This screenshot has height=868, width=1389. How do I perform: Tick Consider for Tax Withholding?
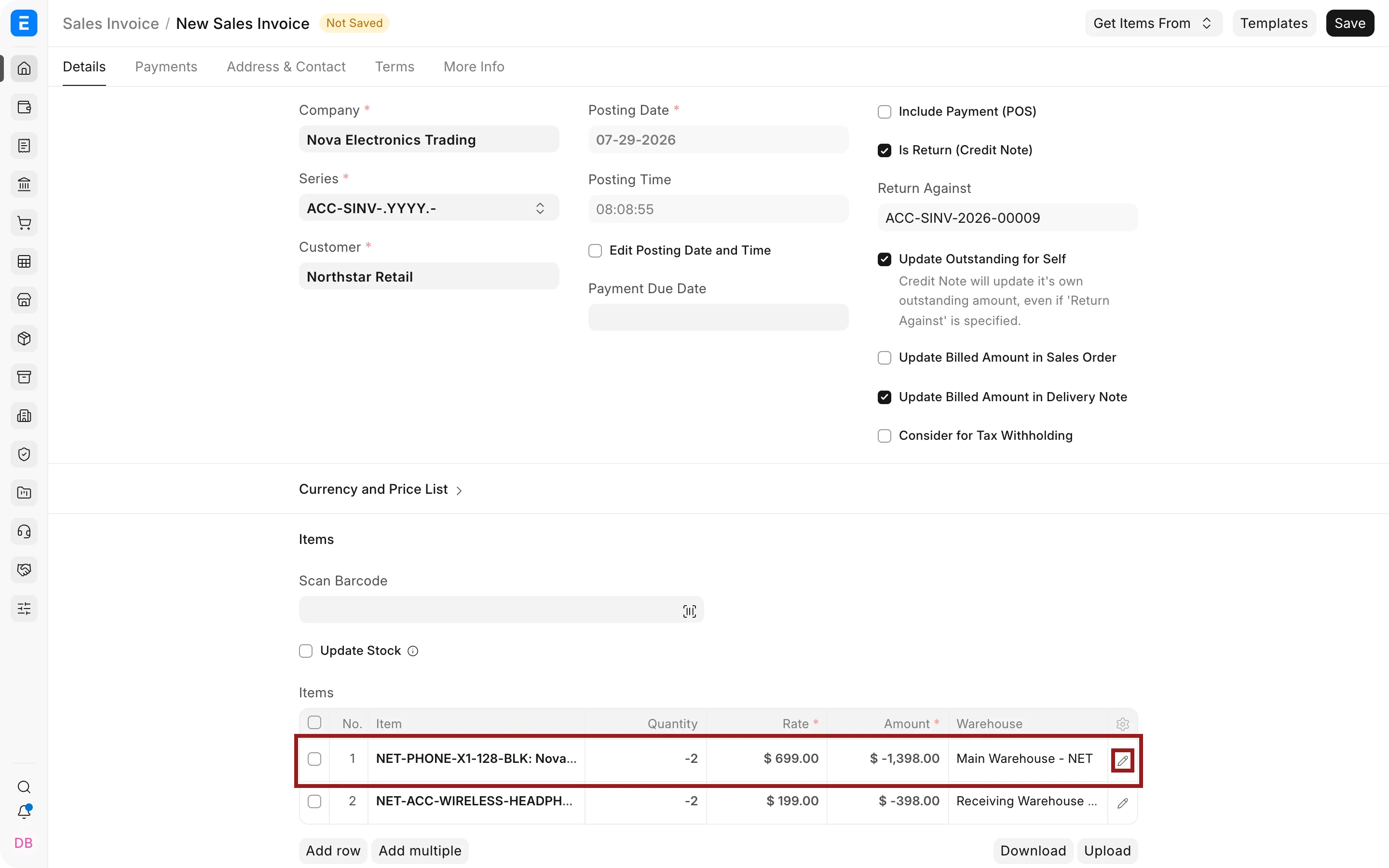coord(885,436)
